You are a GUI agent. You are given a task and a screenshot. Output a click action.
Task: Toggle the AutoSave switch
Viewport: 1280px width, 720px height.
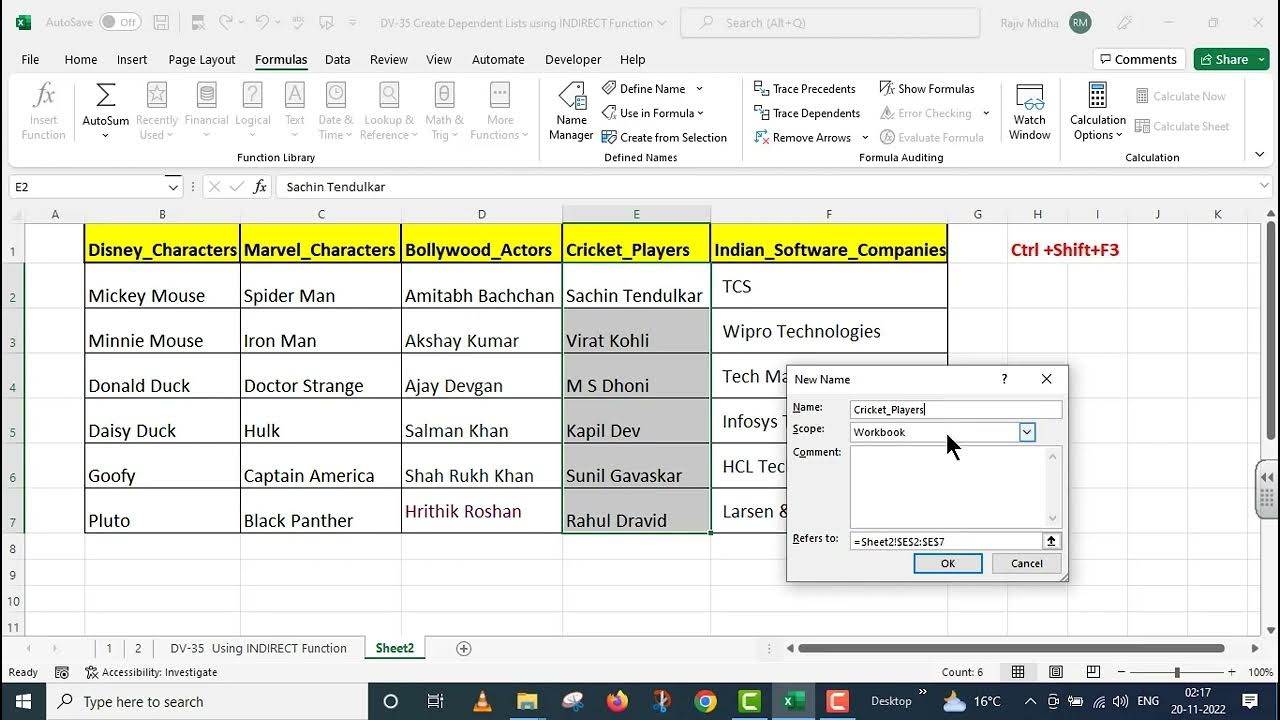tap(121, 22)
